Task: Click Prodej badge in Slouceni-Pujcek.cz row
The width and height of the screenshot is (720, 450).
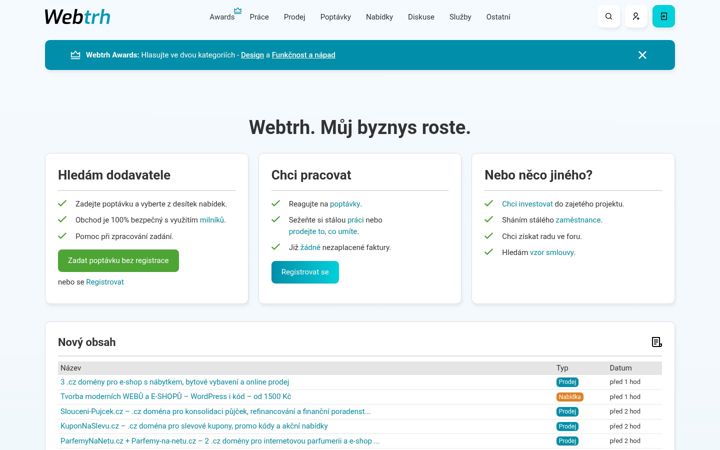Action: coord(567,411)
